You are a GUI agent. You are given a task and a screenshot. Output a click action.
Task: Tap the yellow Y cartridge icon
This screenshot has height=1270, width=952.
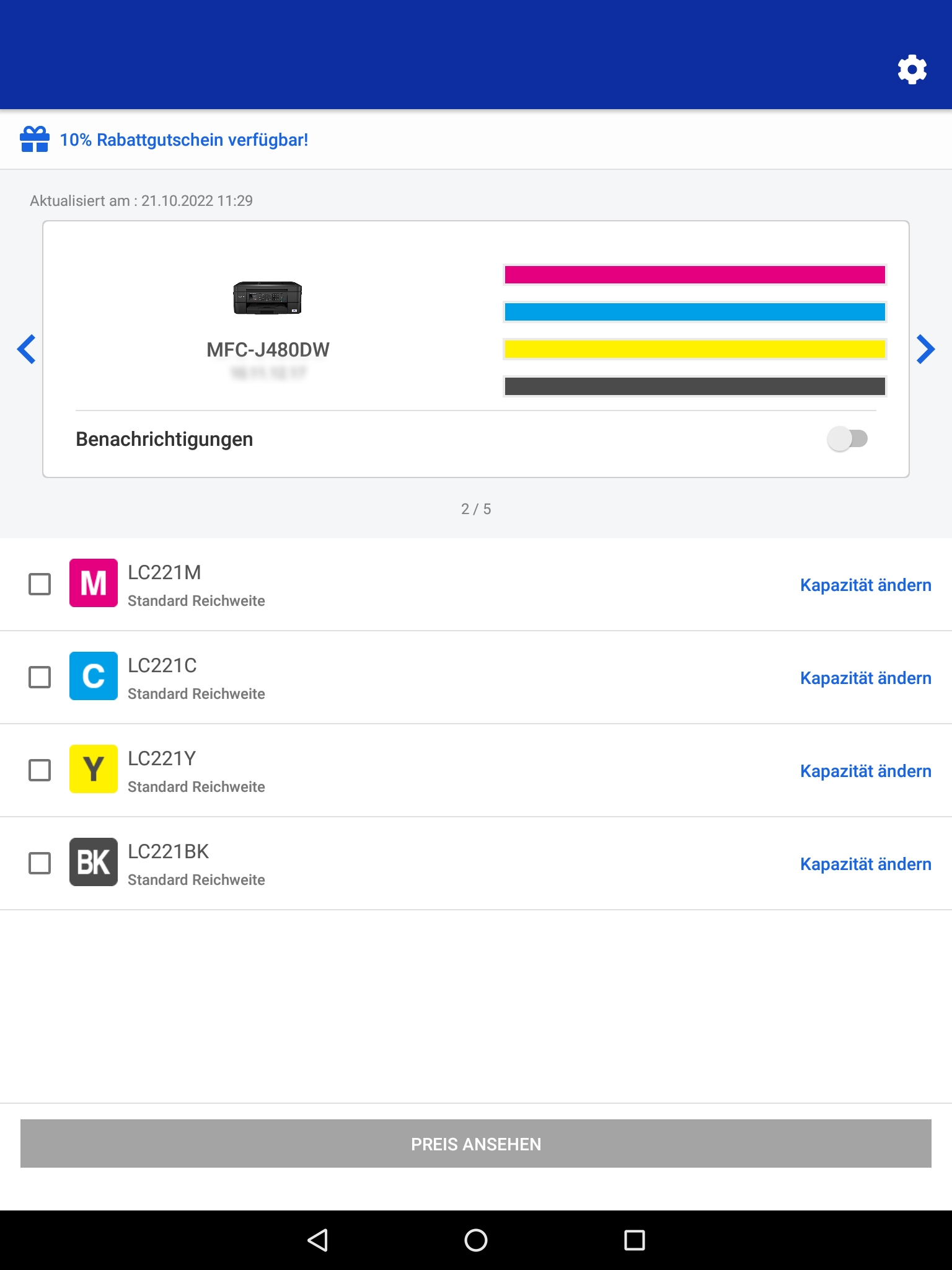94,769
